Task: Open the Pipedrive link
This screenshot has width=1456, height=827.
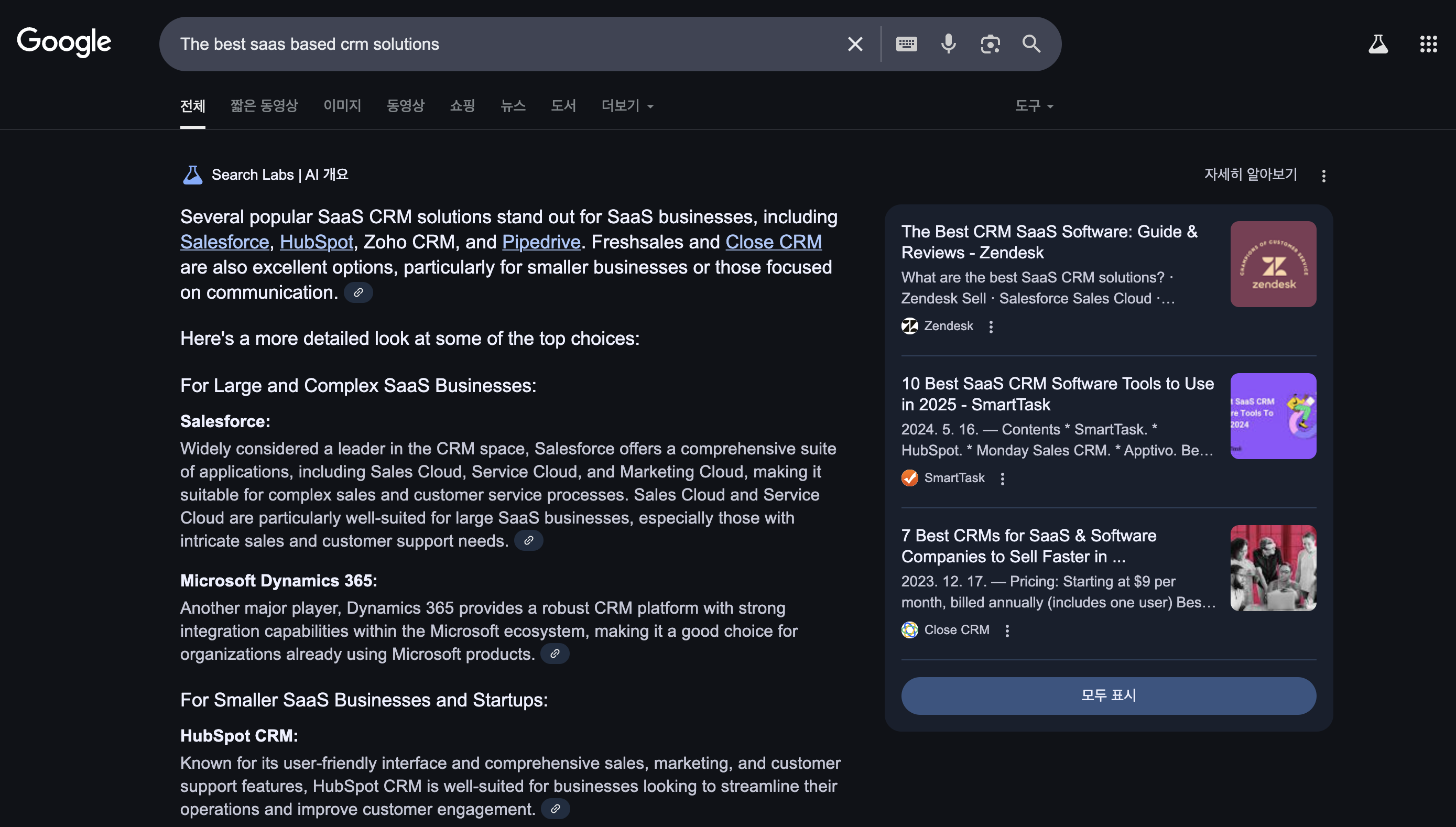Action: point(541,242)
